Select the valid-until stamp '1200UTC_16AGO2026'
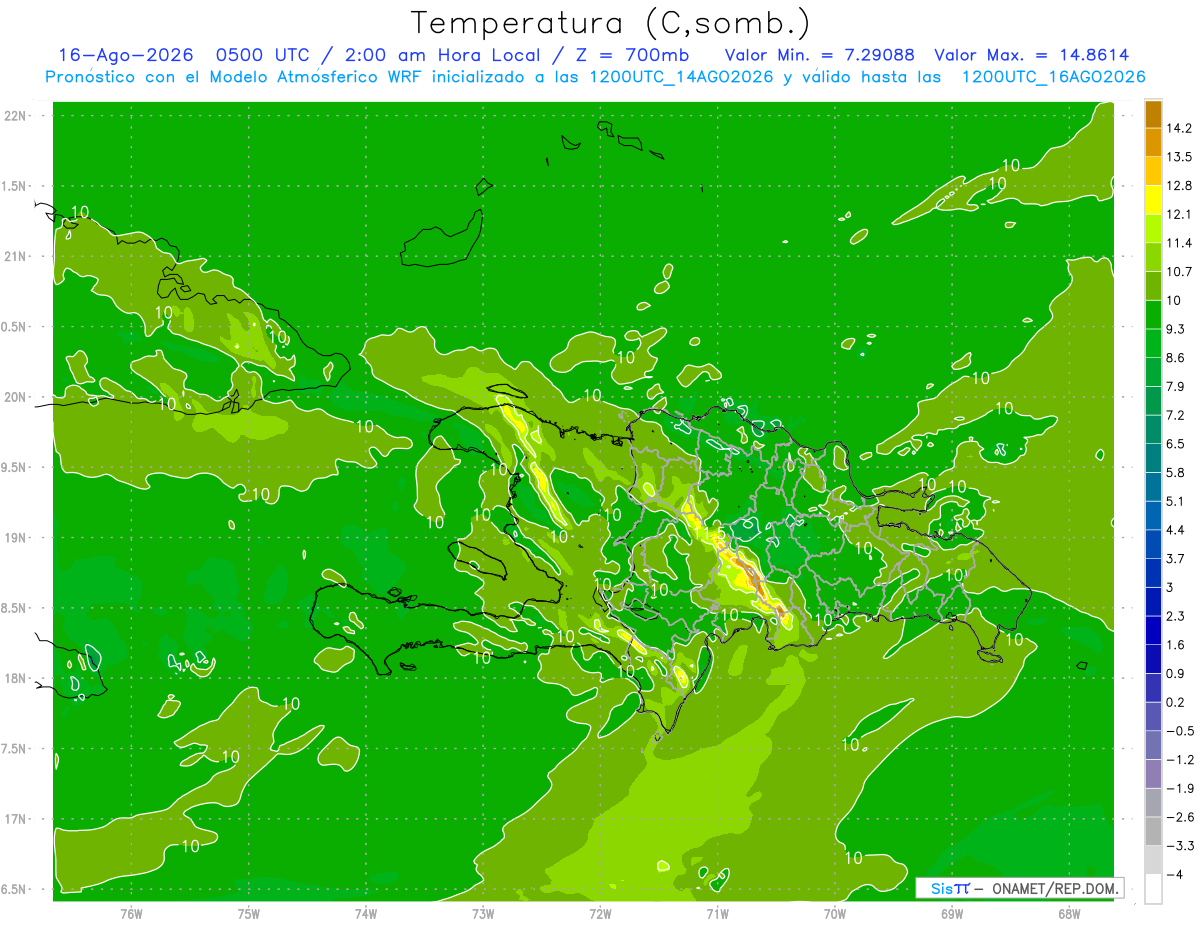The image size is (1200, 927). 1053,77
